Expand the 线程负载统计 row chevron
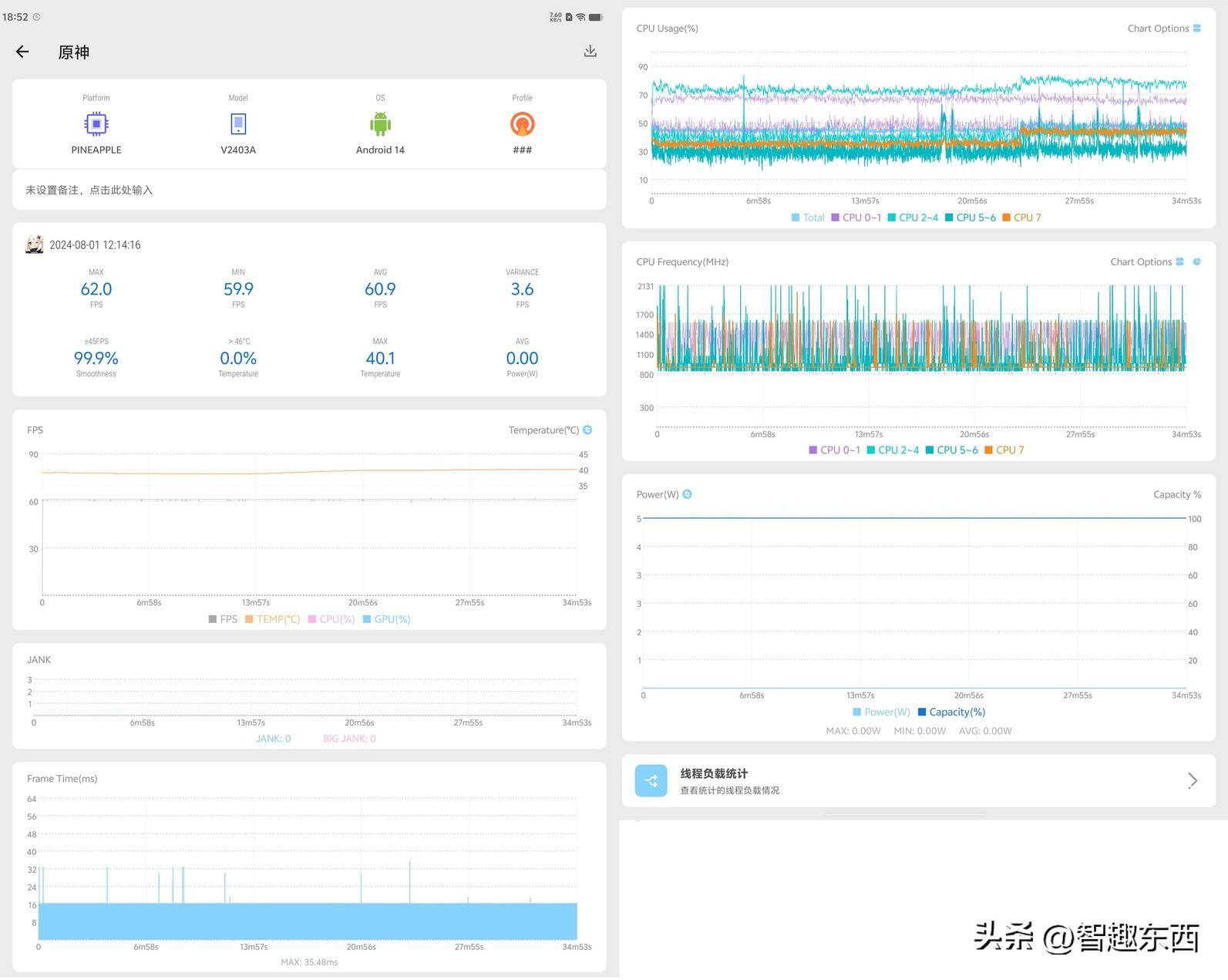The width and height of the screenshot is (1228, 980). 1192,781
